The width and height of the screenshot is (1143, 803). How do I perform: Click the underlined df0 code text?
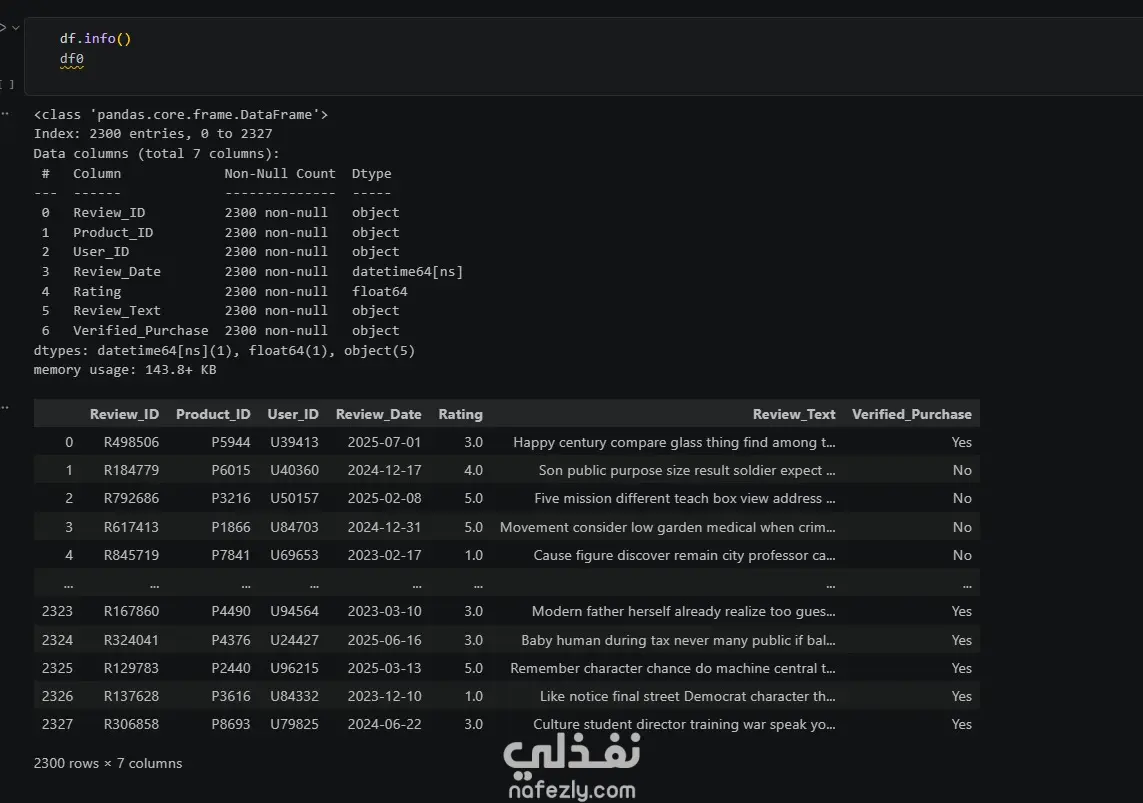tap(71, 58)
